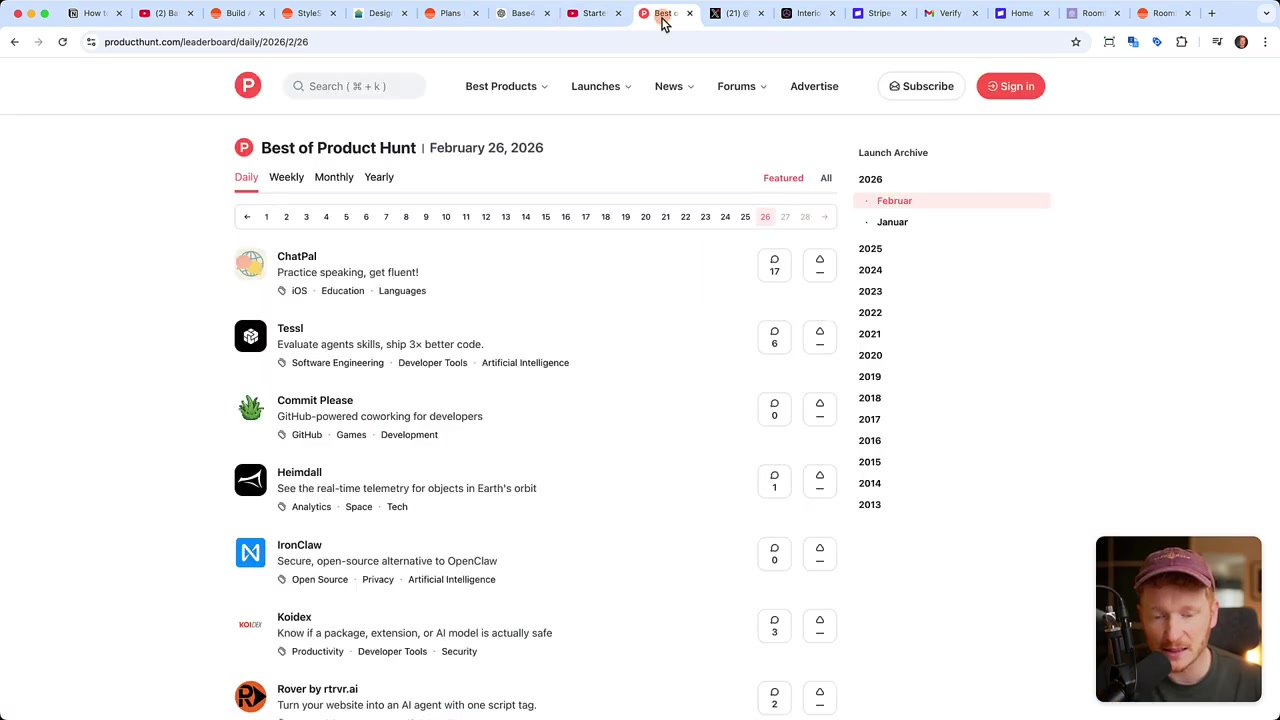Bookmark this page with the star icon
Image resolution: width=1280 pixels, height=720 pixels.
click(x=1076, y=42)
